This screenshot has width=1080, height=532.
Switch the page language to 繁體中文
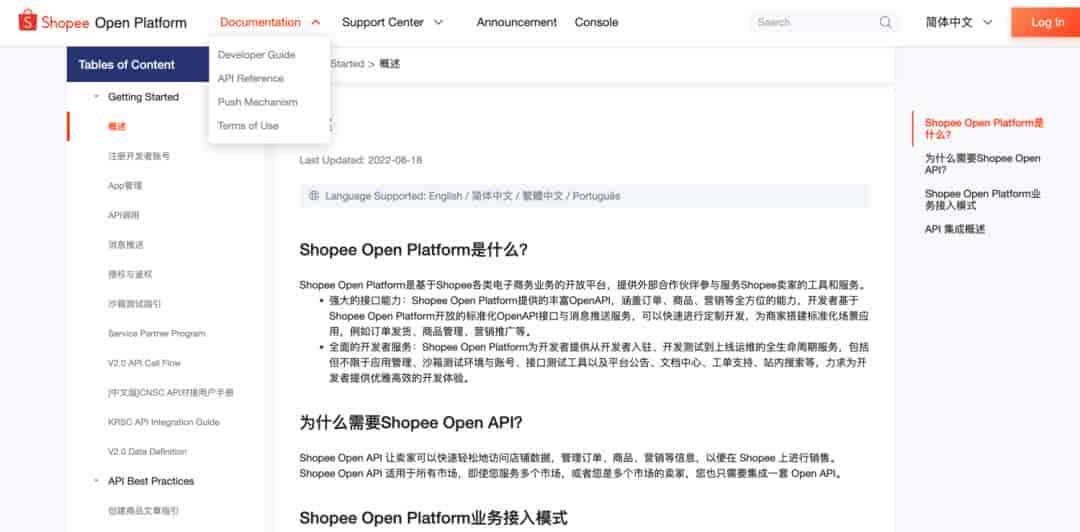pyautogui.click(x=542, y=196)
